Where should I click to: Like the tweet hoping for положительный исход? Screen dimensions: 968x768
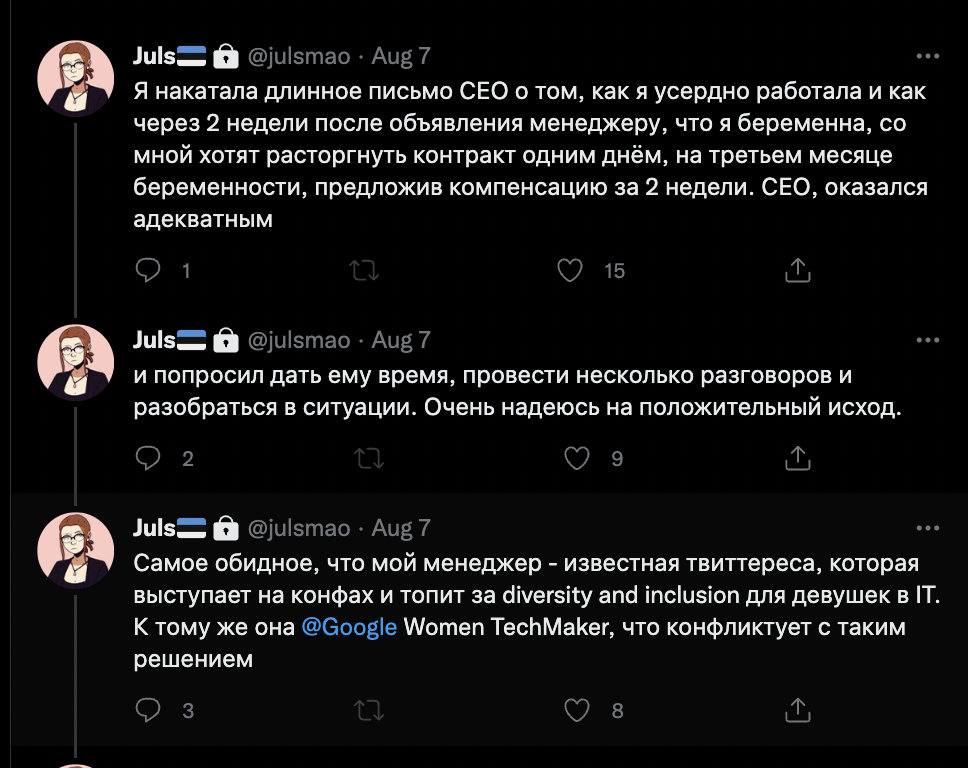click(x=576, y=458)
